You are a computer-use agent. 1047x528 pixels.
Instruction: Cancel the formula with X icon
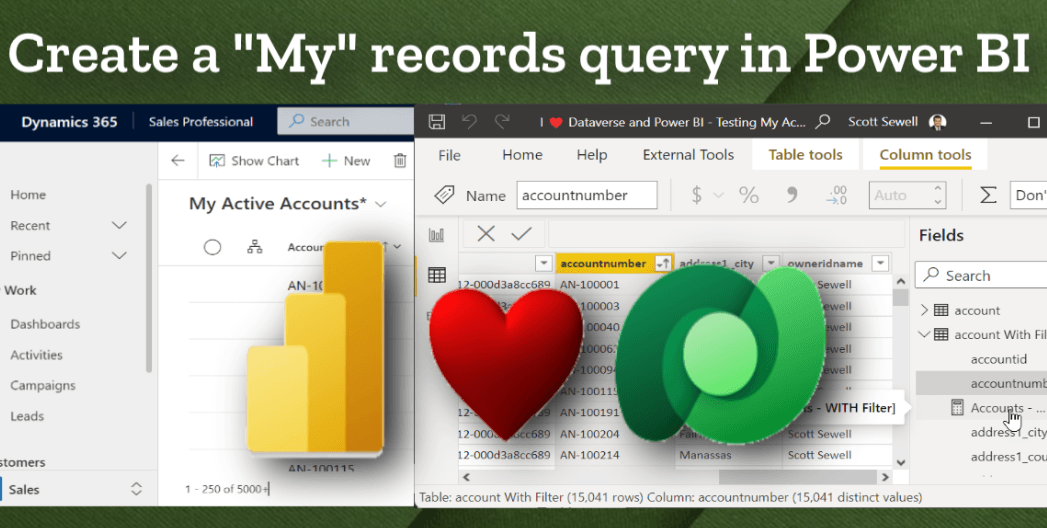click(486, 233)
